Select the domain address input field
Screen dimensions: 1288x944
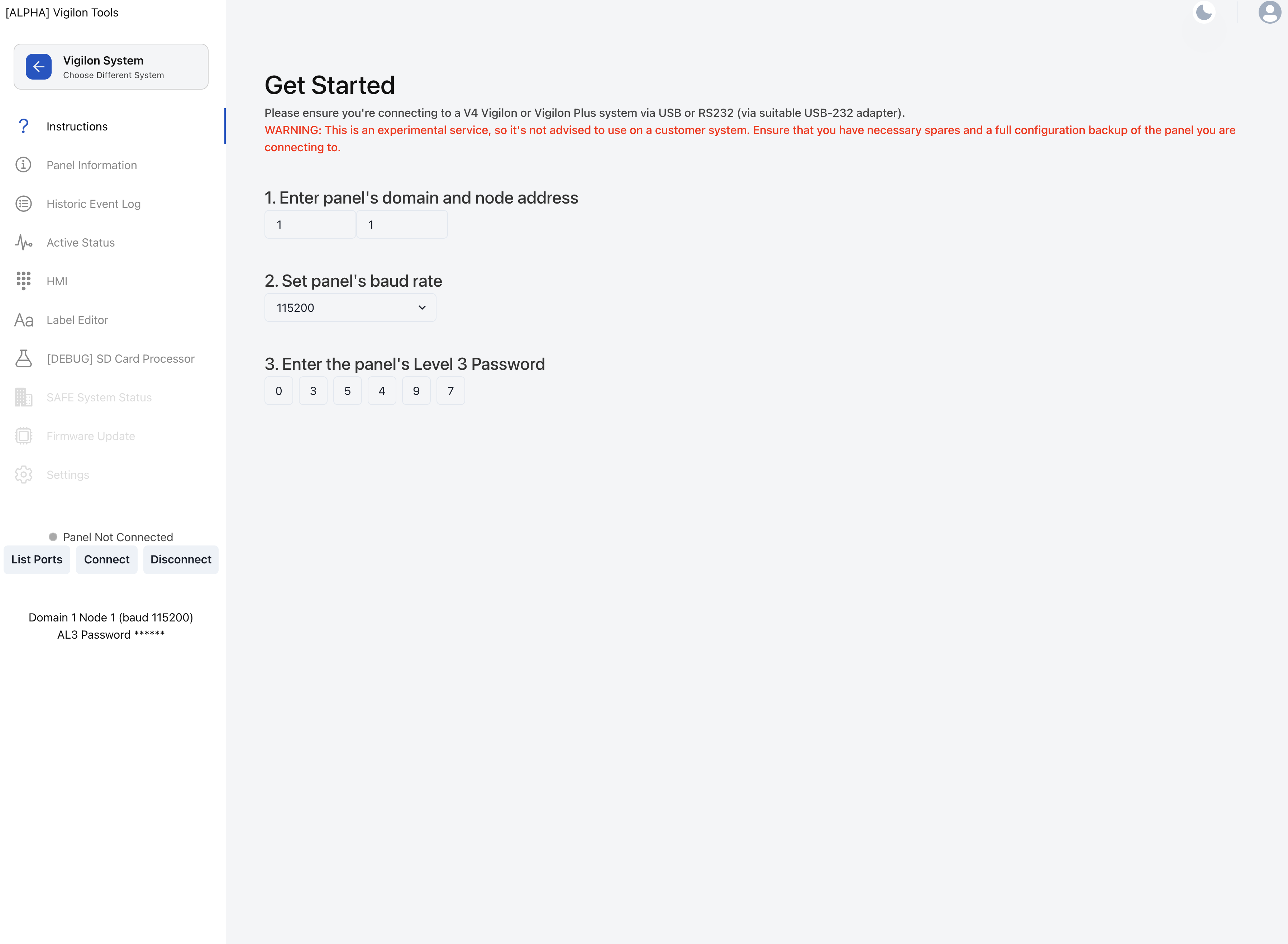pyautogui.click(x=310, y=225)
